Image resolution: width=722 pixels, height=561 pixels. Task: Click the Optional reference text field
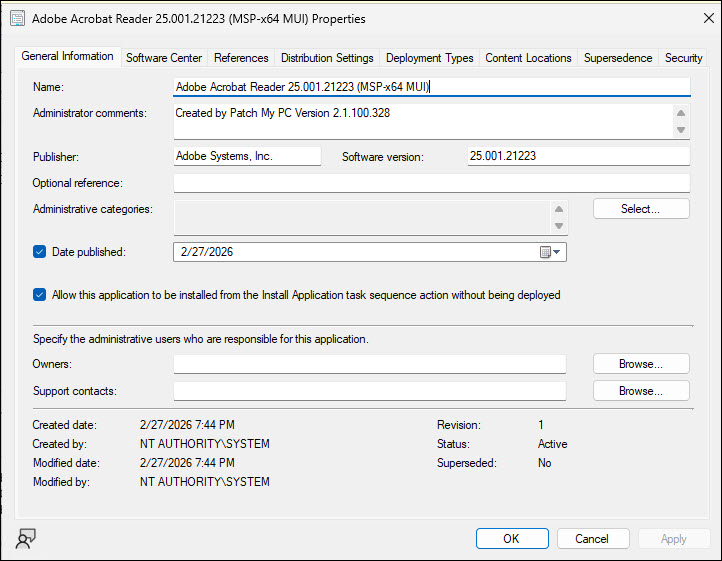click(x=430, y=183)
